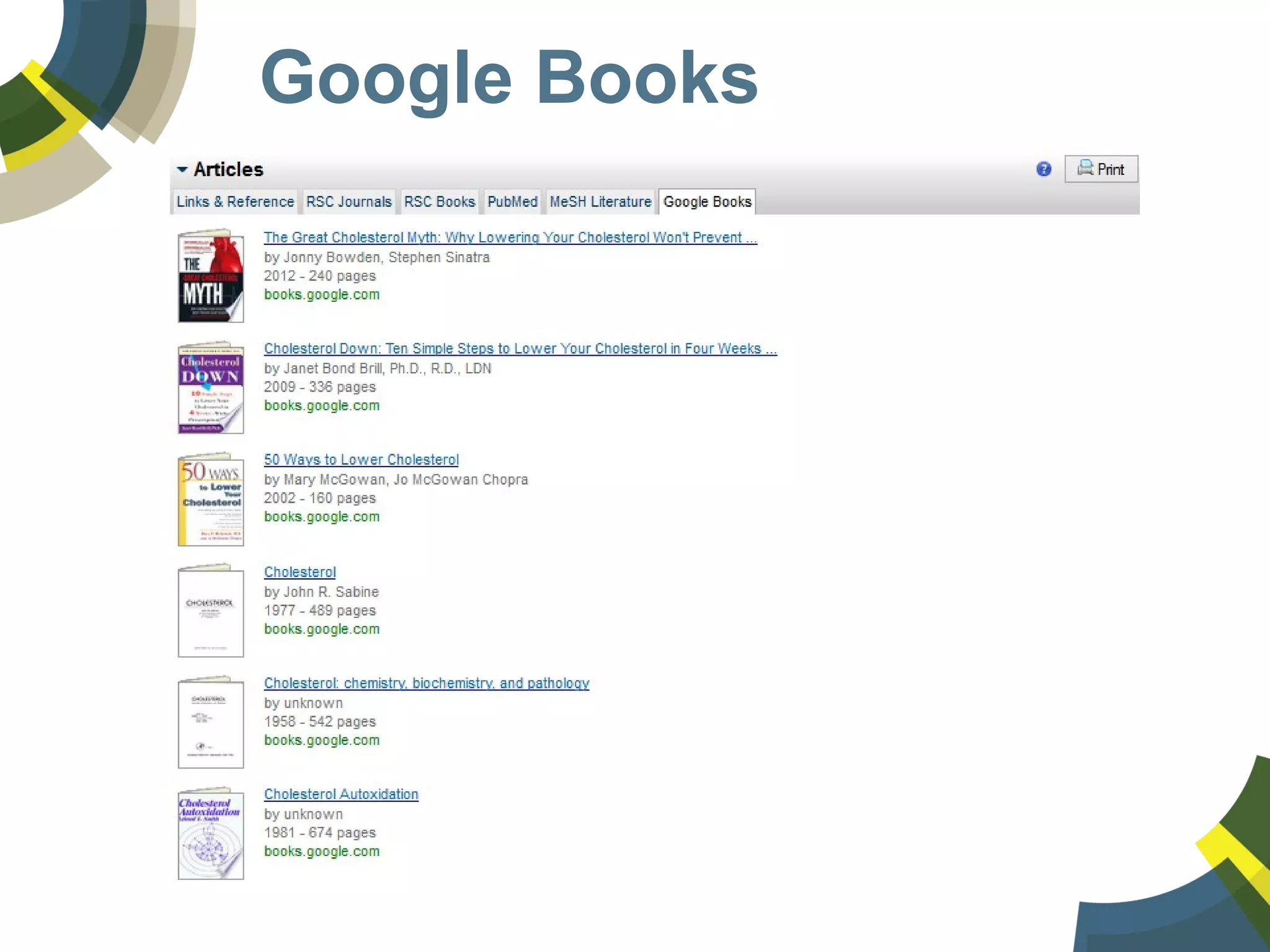Select the MeSH Literature tab
The image size is (1270, 952).
[x=600, y=201]
